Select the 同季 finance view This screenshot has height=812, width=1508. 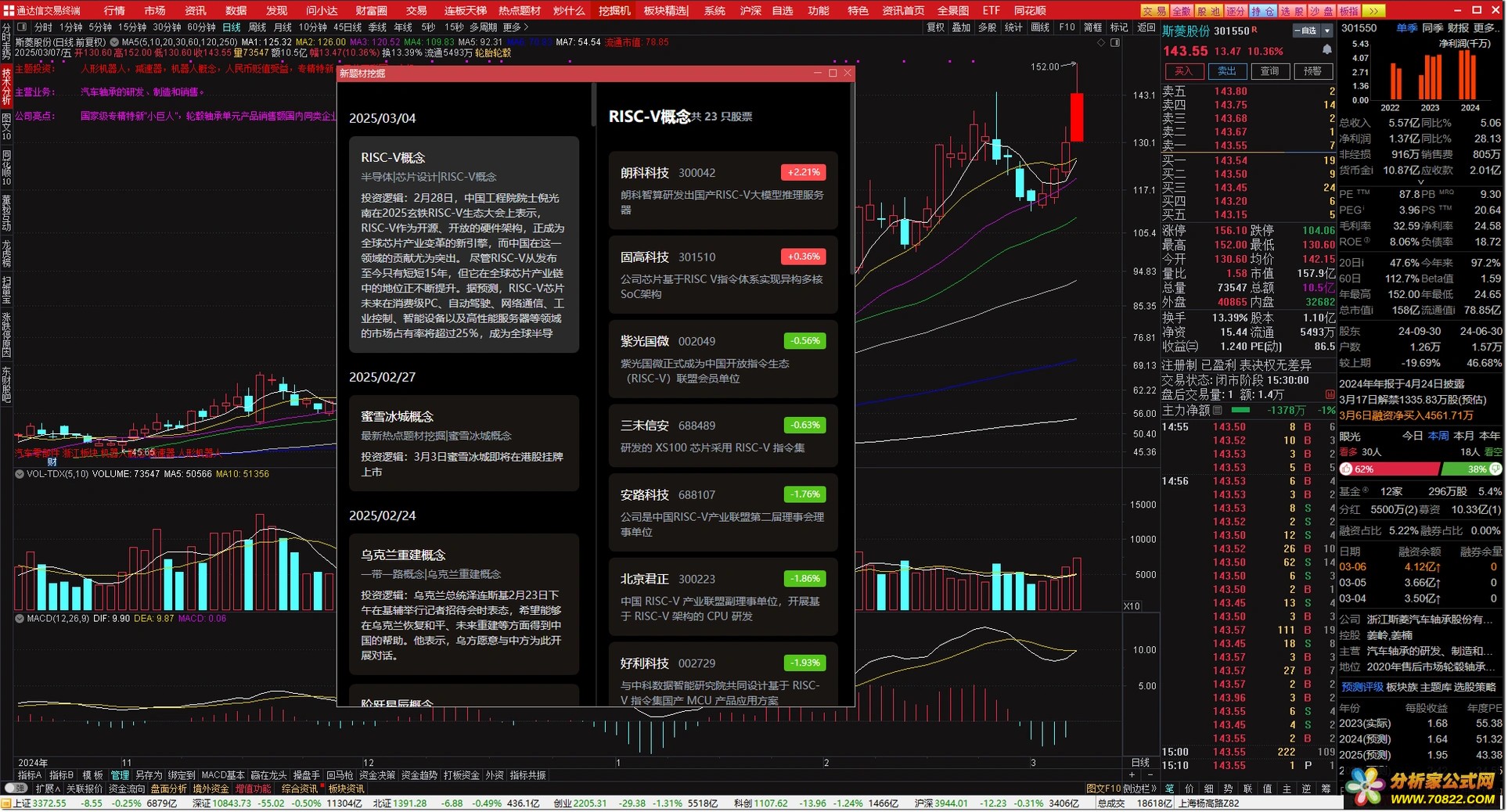coord(1432,27)
